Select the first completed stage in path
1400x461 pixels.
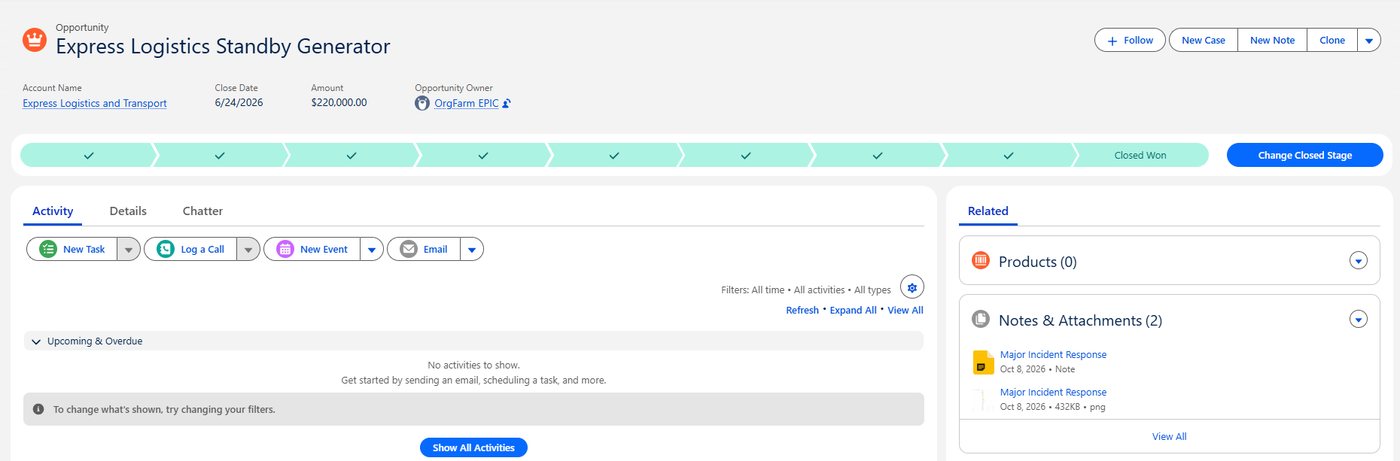coord(88,155)
